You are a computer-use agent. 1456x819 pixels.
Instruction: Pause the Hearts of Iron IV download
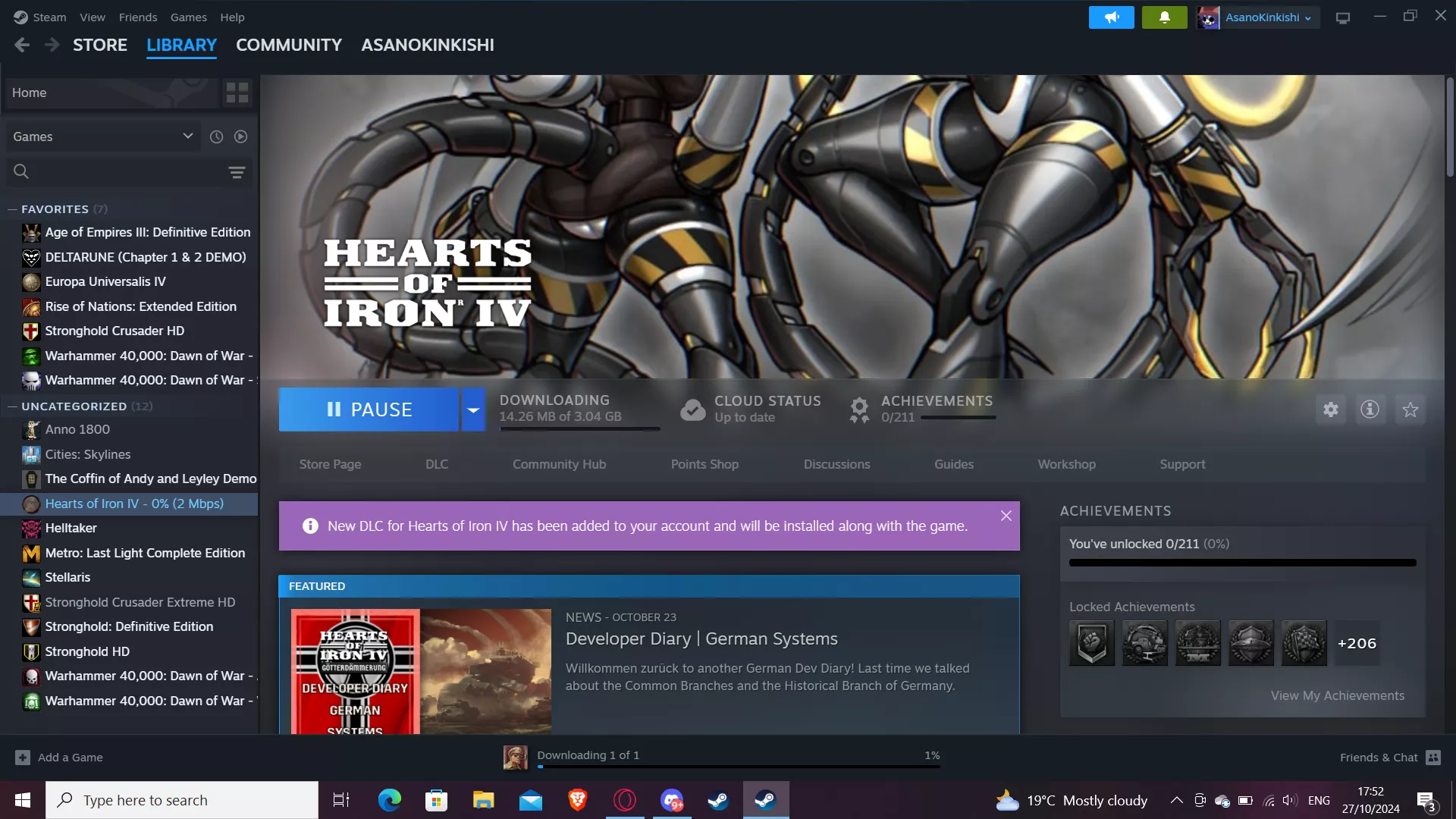(369, 409)
